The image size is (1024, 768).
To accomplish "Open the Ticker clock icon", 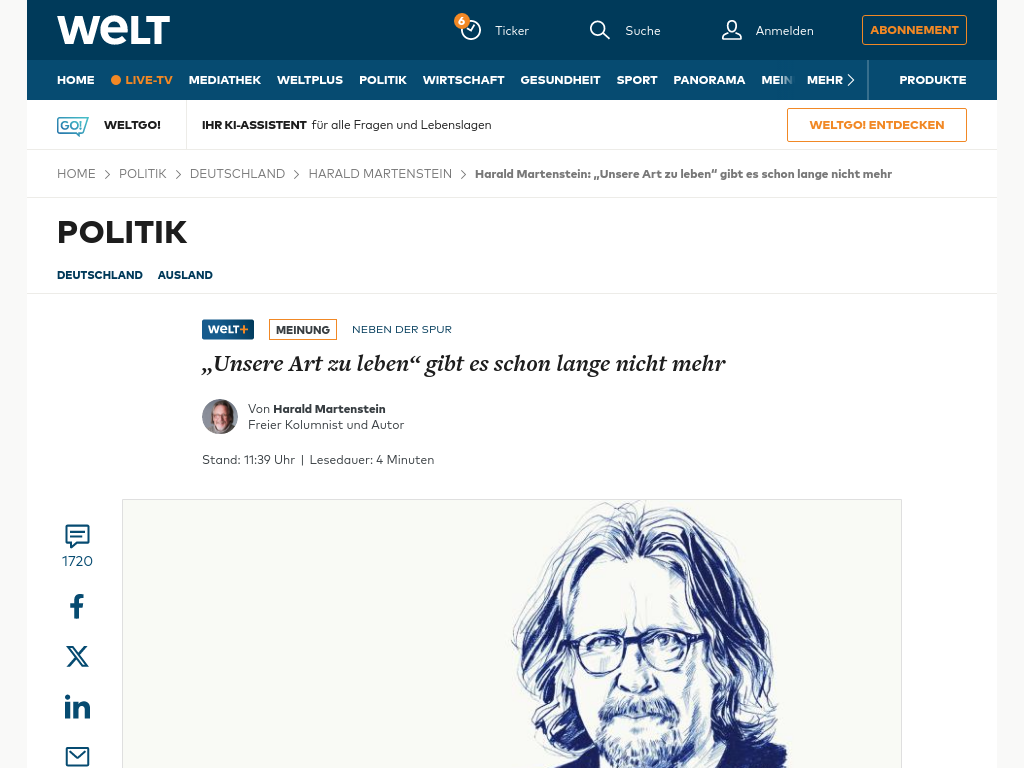I will point(470,30).
